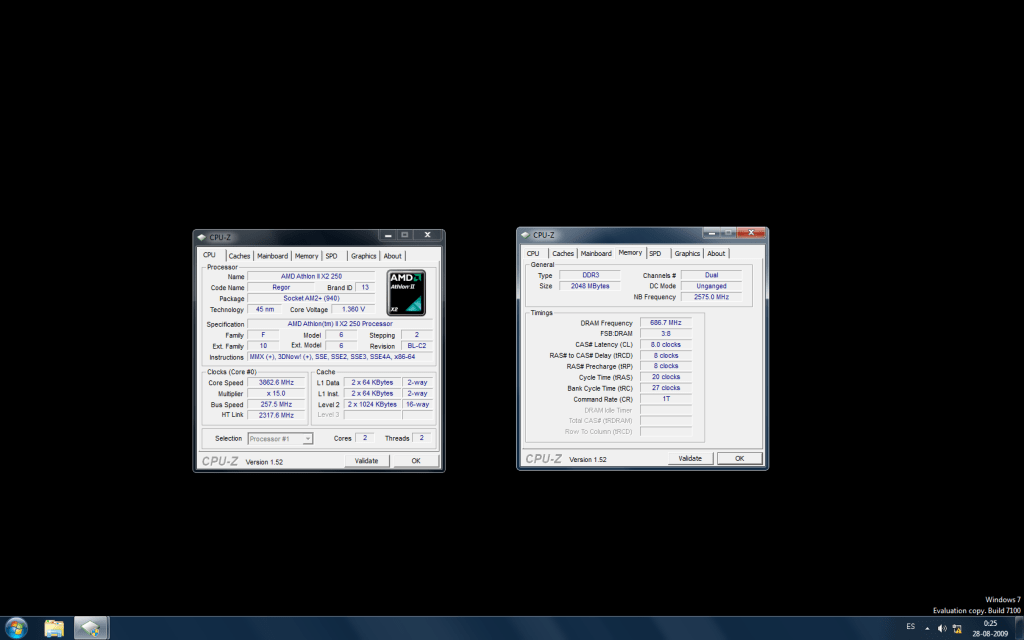Click the Bank Cycle Time value '27 clocks'
The height and width of the screenshot is (640, 1024).
pos(665,388)
